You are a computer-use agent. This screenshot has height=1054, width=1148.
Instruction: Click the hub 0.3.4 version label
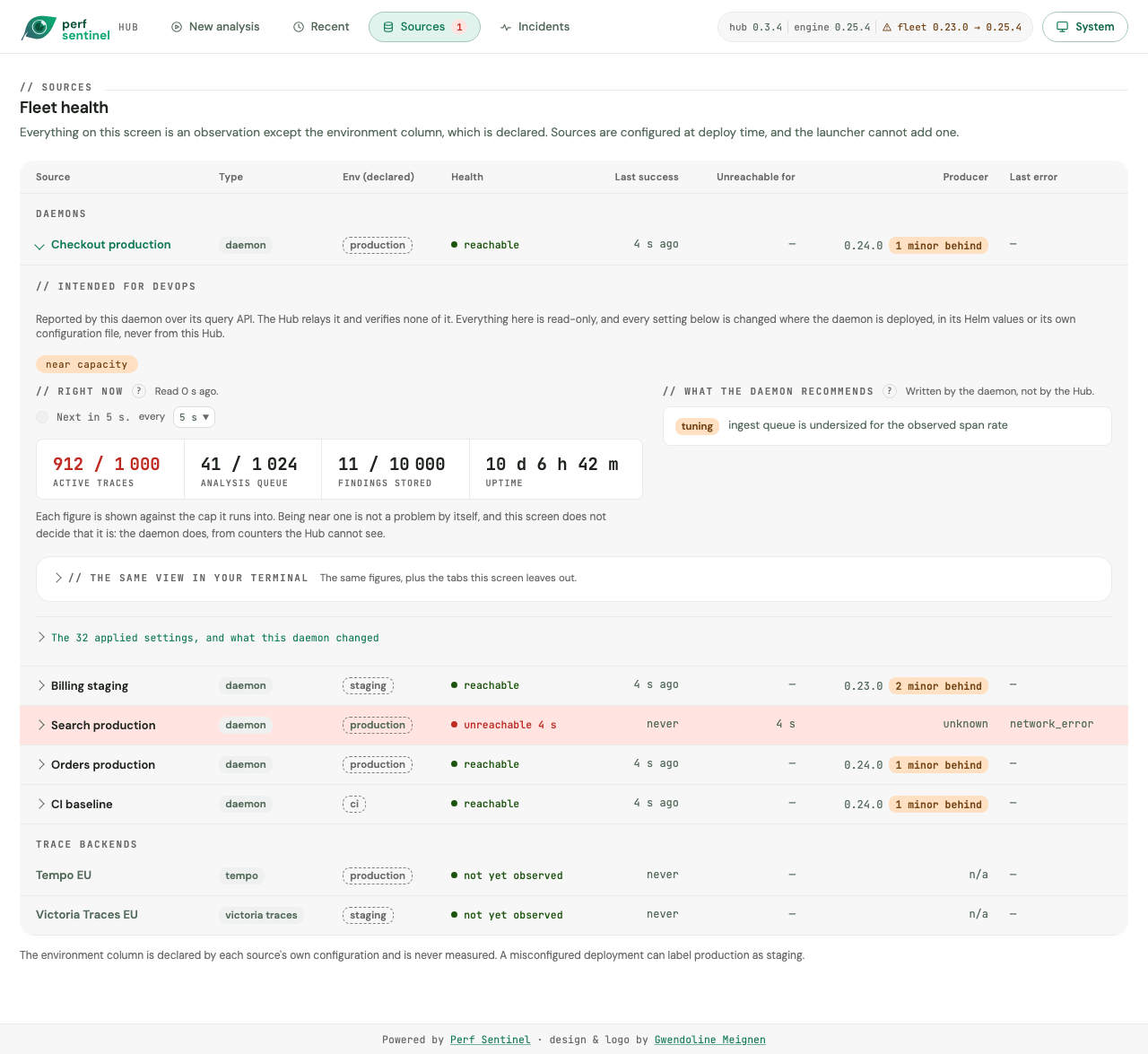pos(755,27)
